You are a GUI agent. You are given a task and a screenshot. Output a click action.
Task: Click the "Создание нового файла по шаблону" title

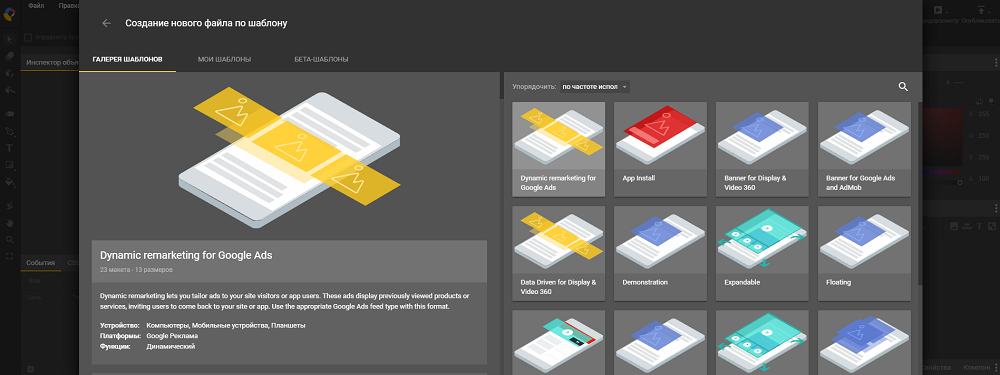(206, 23)
